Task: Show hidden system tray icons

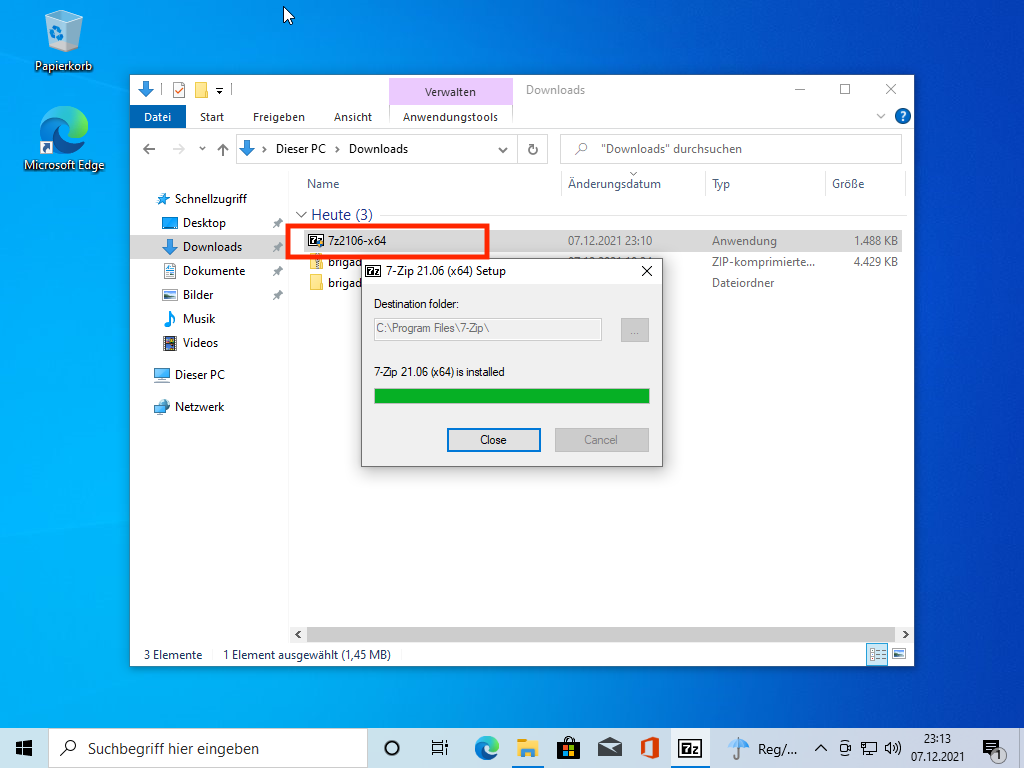Action: (x=821, y=748)
